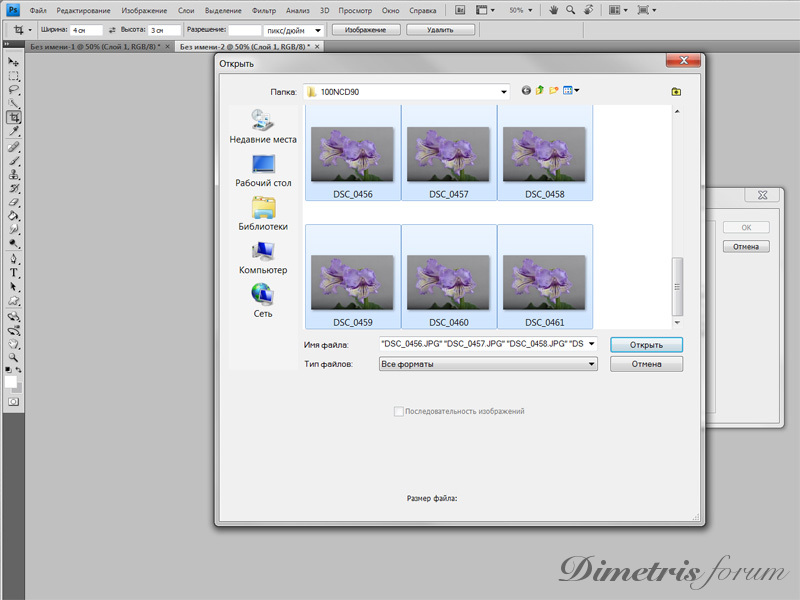The width and height of the screenshot is (800, 600).
Task: Click the foreground color swatch
Action: point(11,381)
